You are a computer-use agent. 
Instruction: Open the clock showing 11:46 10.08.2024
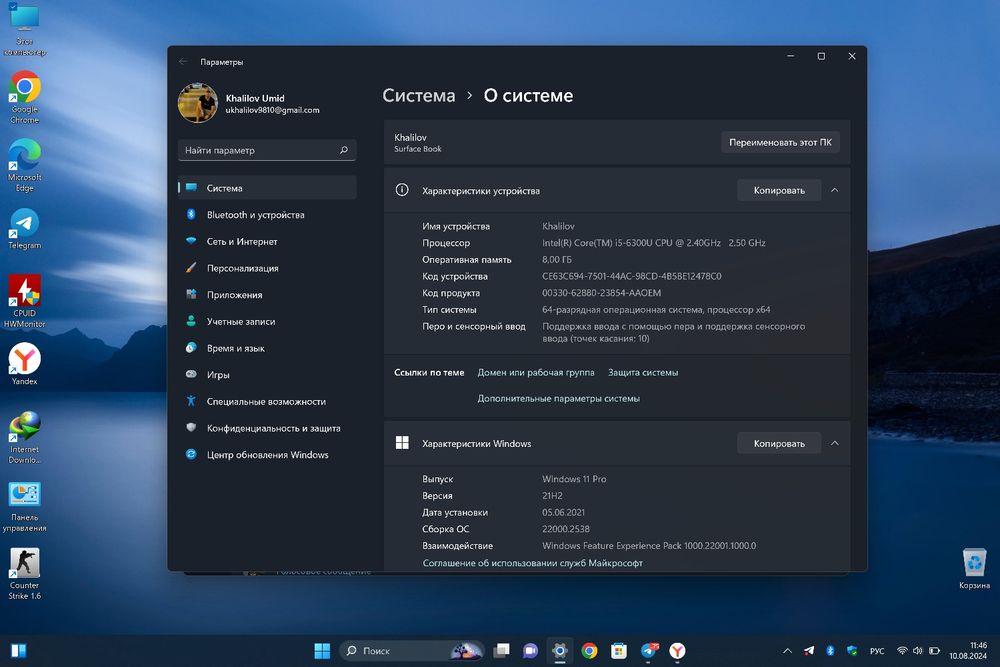(x=967, y=651)
